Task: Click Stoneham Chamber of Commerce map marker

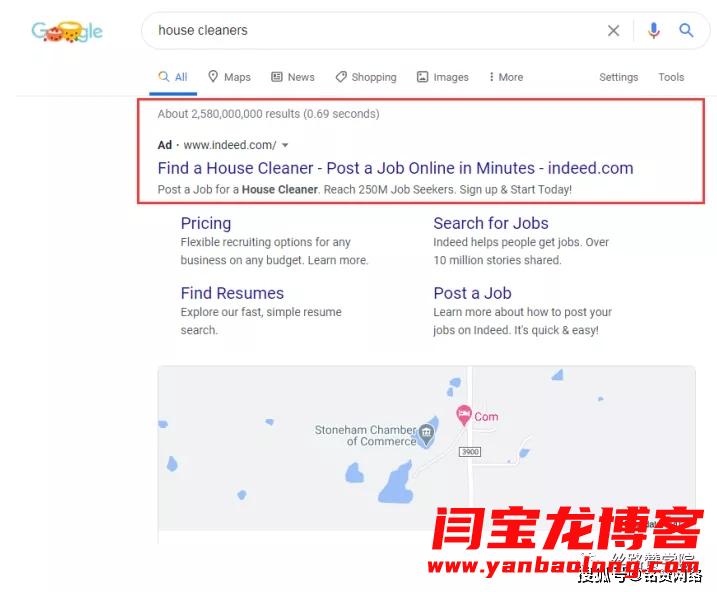Action: click(x=427, y=434)
